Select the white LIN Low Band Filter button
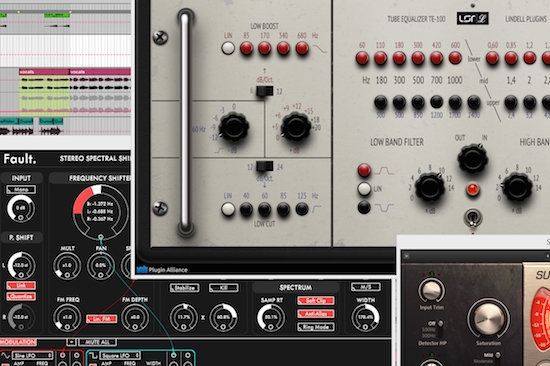This screenshot has height=366, width=550. click(x=364, y=189)
